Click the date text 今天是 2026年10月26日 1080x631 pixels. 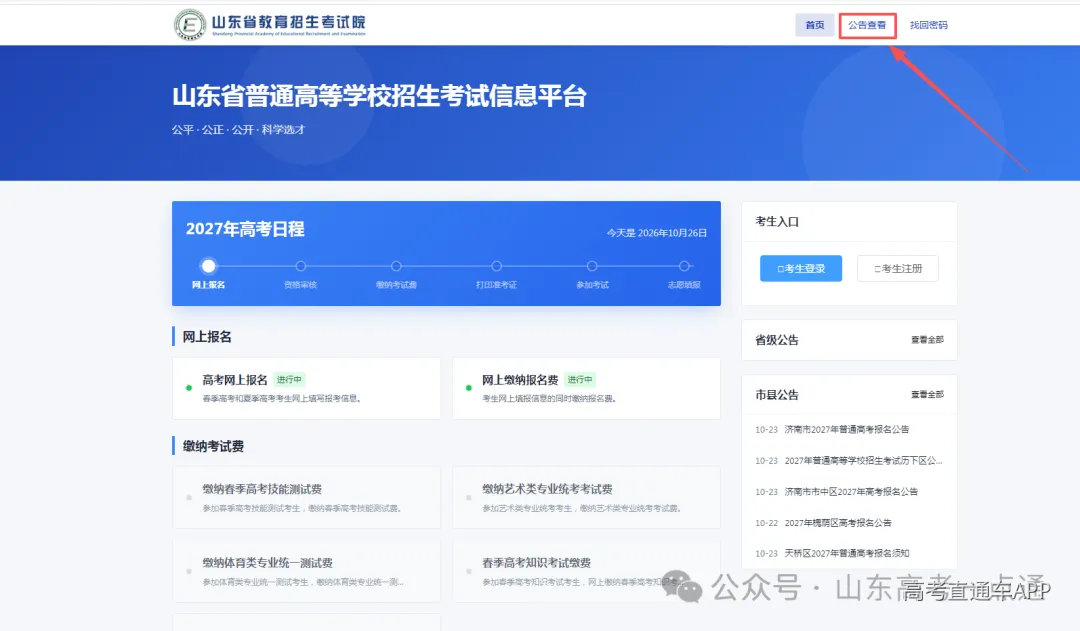point(656,233)
